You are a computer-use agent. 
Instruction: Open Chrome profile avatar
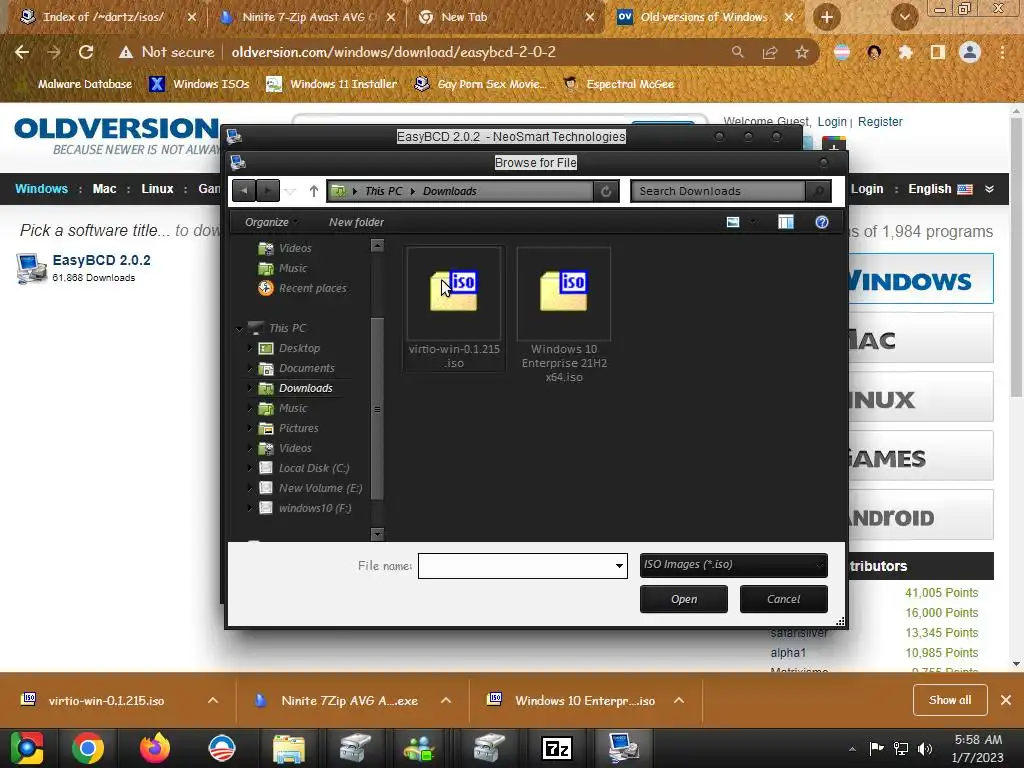click(x=970, y=52)
